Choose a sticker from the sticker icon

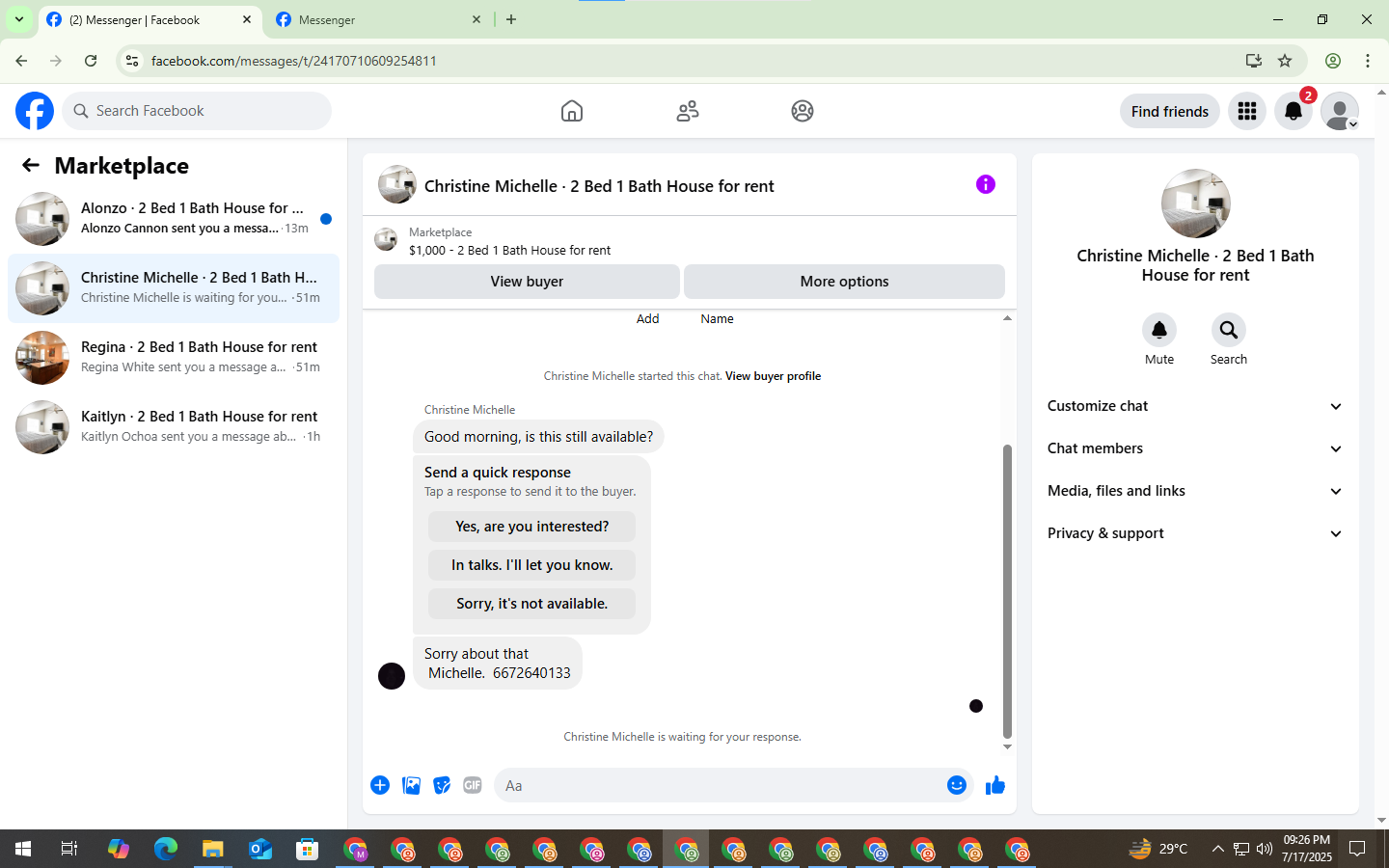pos(442,785)
